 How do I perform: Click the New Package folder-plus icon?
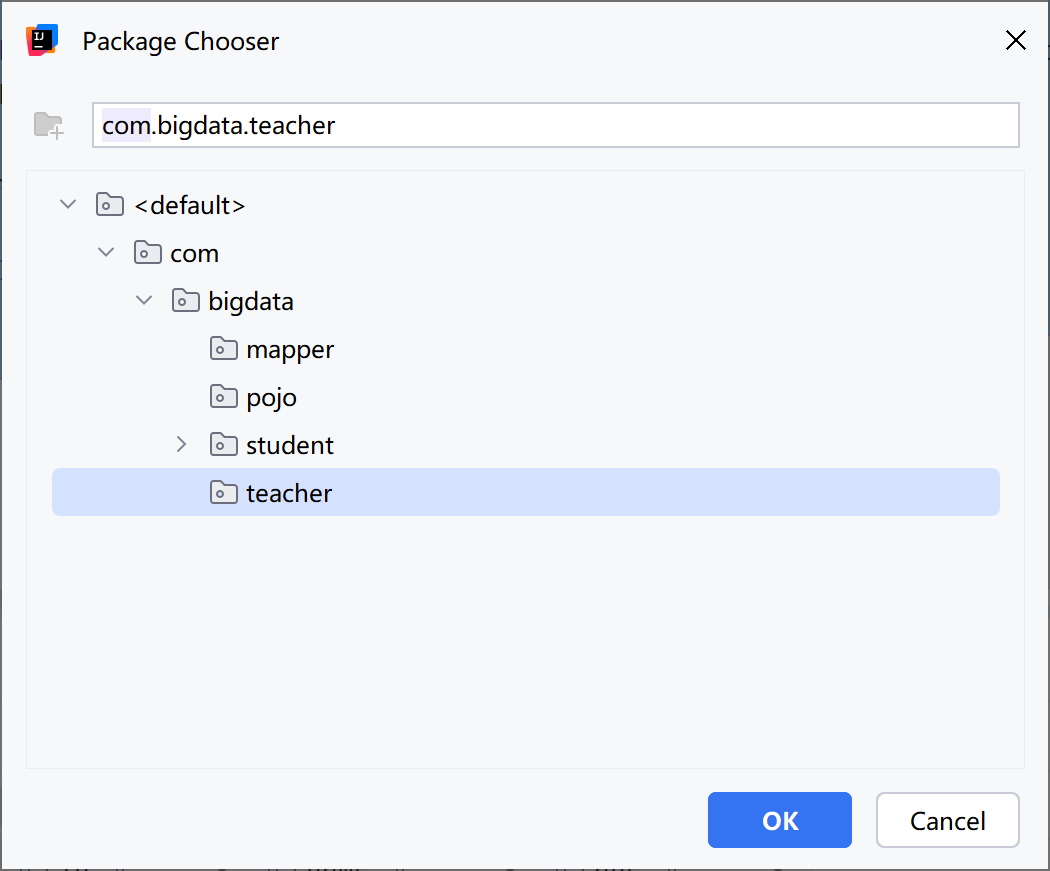(47, 125)
